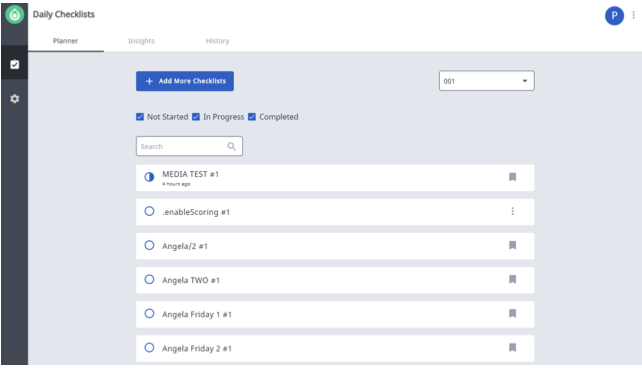This screenshot has width=642, height=369.
Task: Open the Angela Friday 1 #1 checklist
Action: point(335,314)
